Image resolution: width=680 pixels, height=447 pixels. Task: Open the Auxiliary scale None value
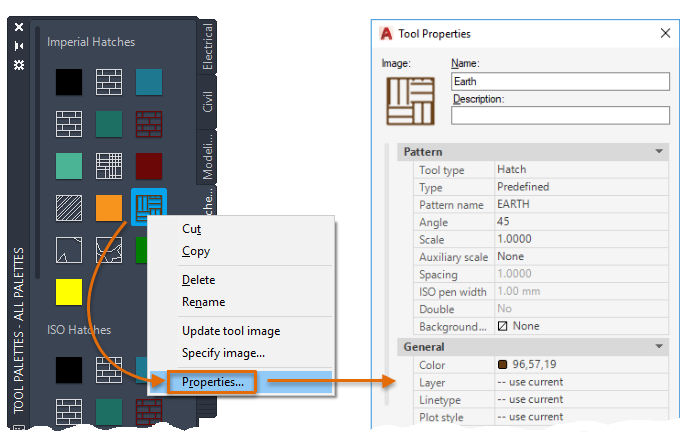tap(581, 256)
